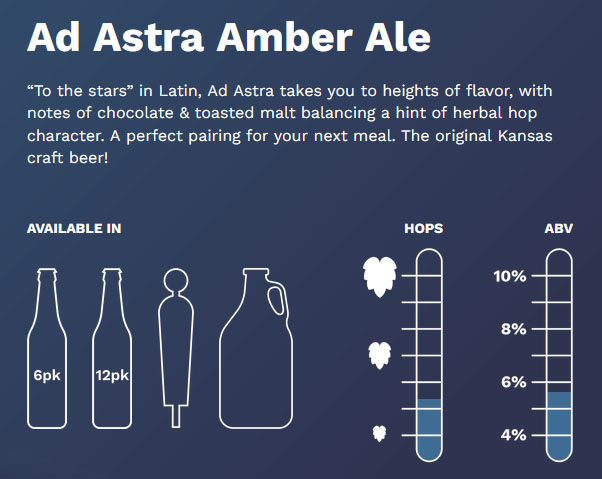Click the ABV heading

[559, 229]
